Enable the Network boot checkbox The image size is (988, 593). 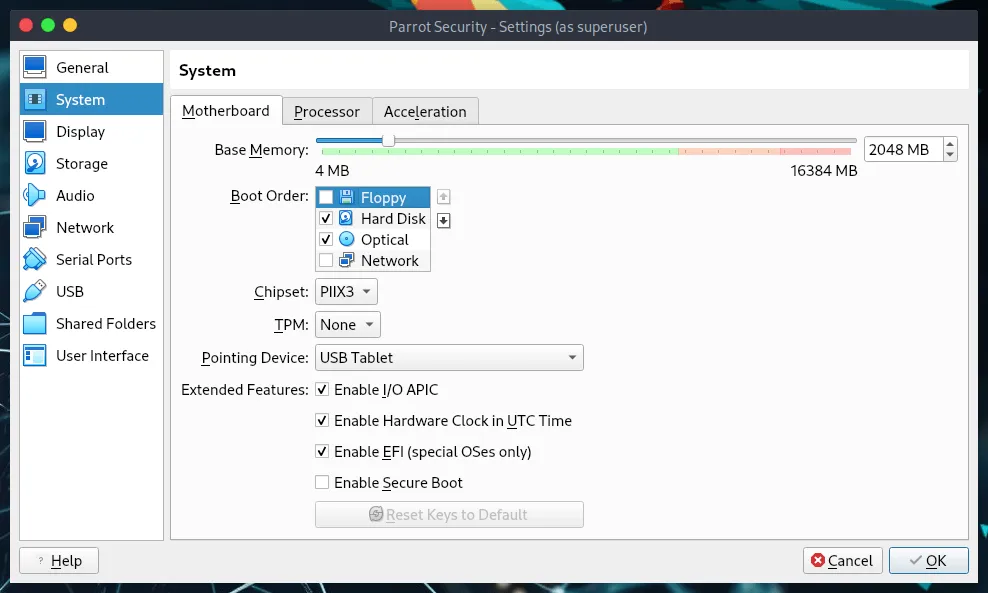pos(326,260)
